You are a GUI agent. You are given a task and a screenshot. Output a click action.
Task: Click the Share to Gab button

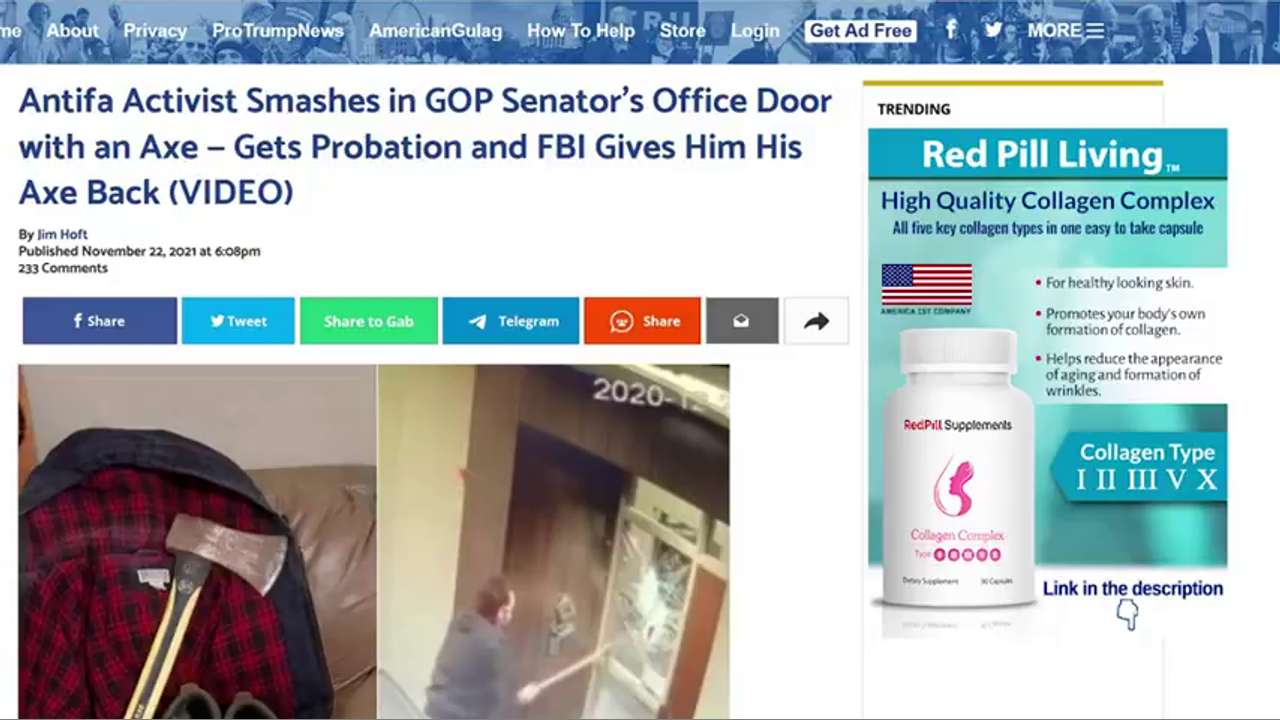click(x=369, y=321)
